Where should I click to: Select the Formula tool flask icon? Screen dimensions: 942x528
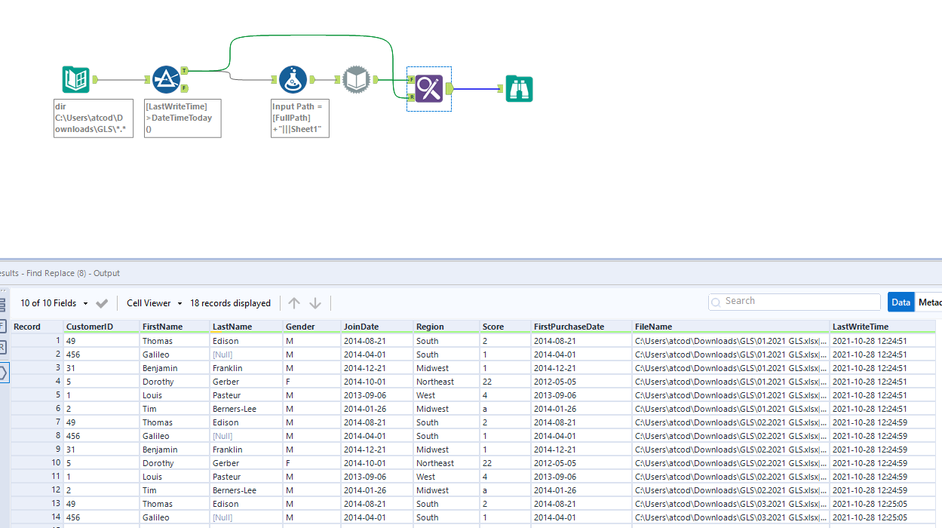tap(292, 79)
